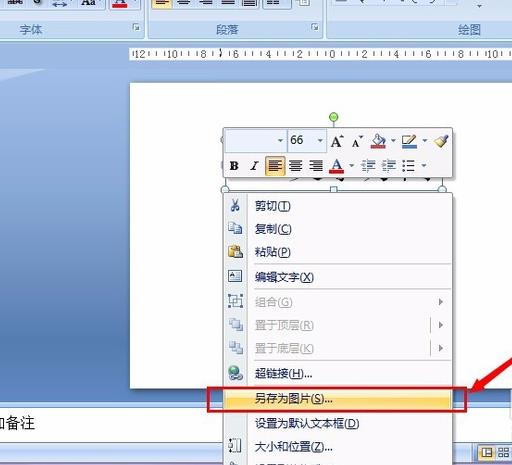Viewport: 512px width, 465px height.
Task: Open the font name dropdown
Action: pos(280,141)
